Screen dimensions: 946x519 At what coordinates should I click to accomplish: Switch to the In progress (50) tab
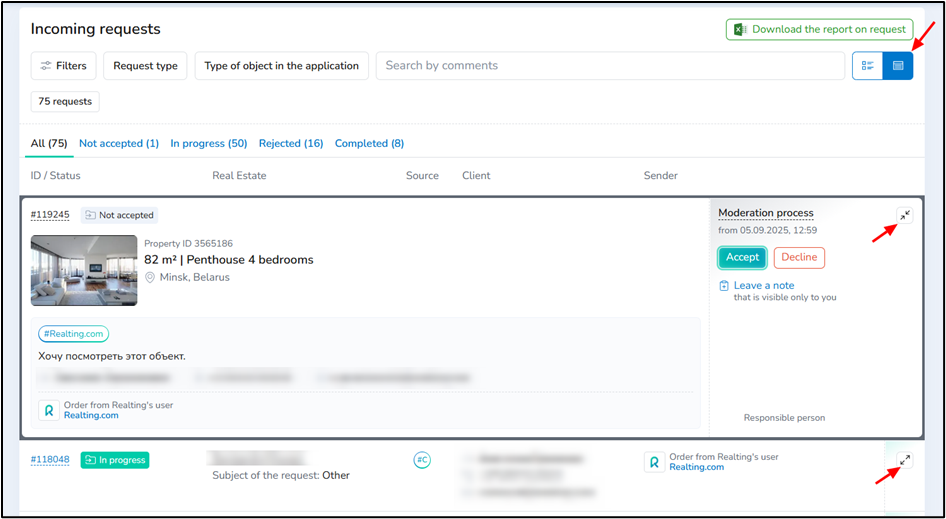click(208, 143)
